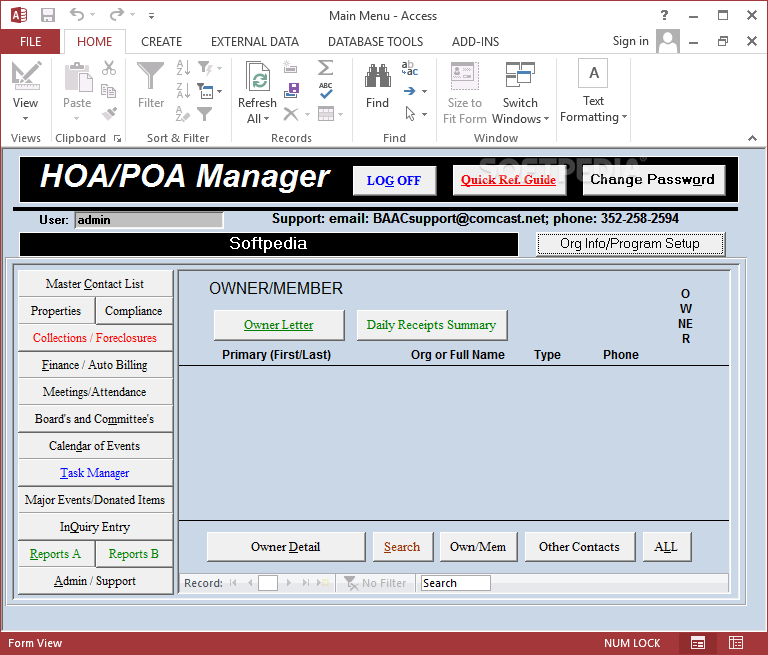Click the Save icon in quick access toolbar

click(x=48, y=15)
